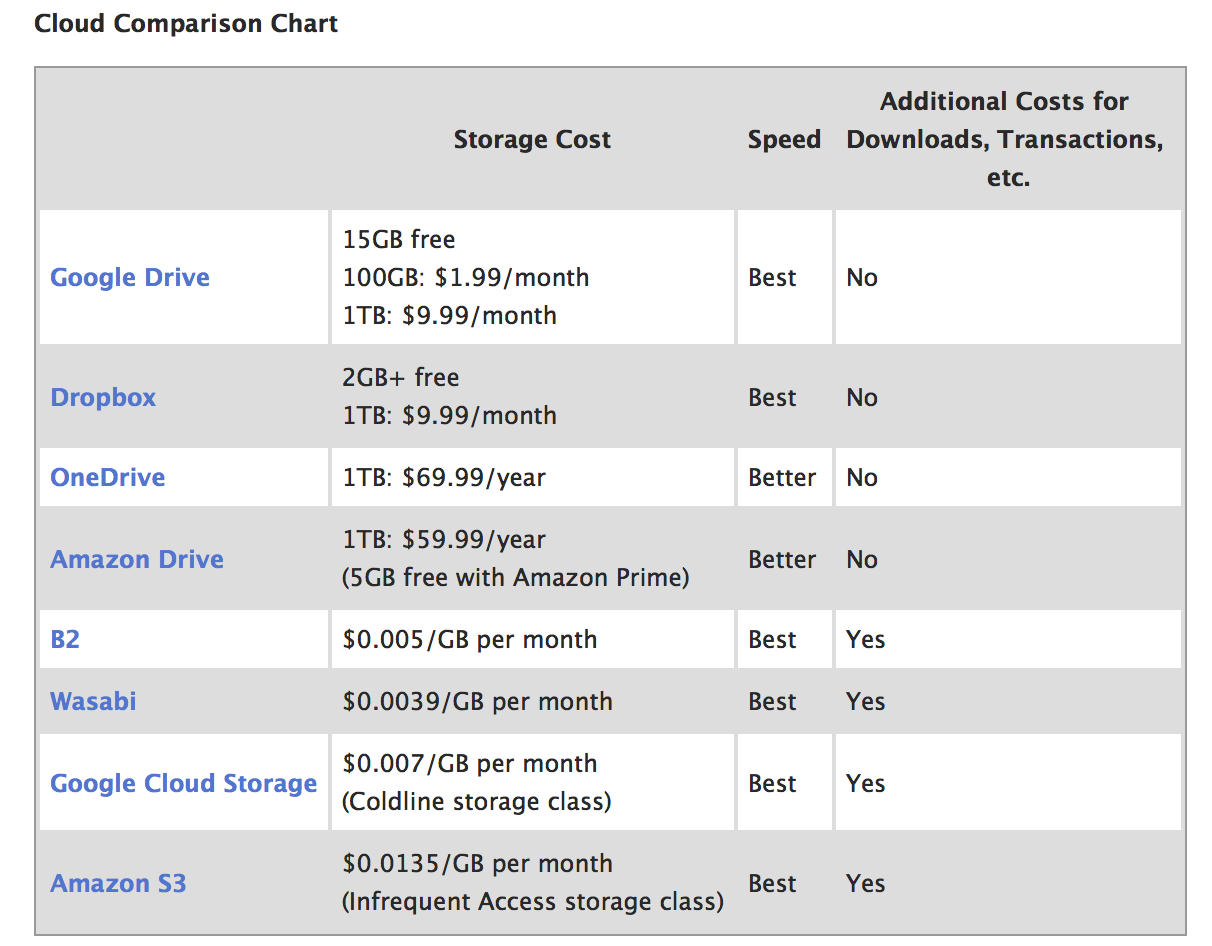The image size is (1212, 946).
Task: Click the Dropbox link
Action: pos(103,397)
